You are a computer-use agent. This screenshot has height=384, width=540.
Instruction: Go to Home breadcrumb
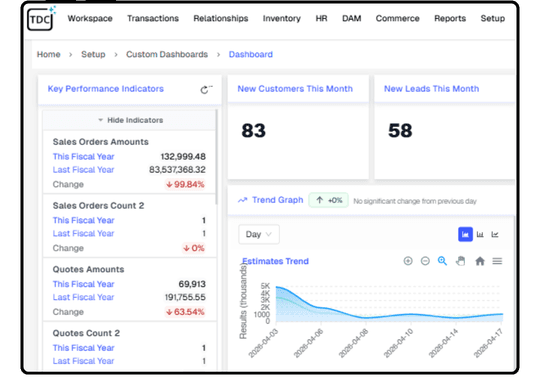[x=49, y=54]
